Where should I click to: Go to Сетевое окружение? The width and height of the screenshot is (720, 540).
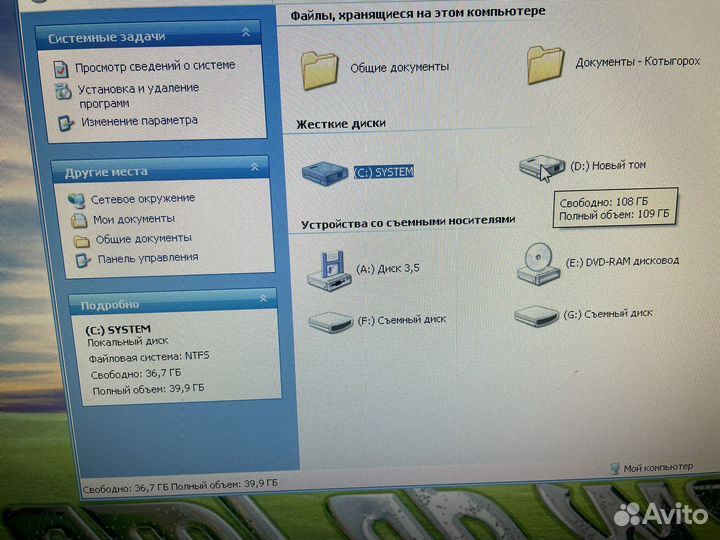pyautogui.click(x=143, y=199)
